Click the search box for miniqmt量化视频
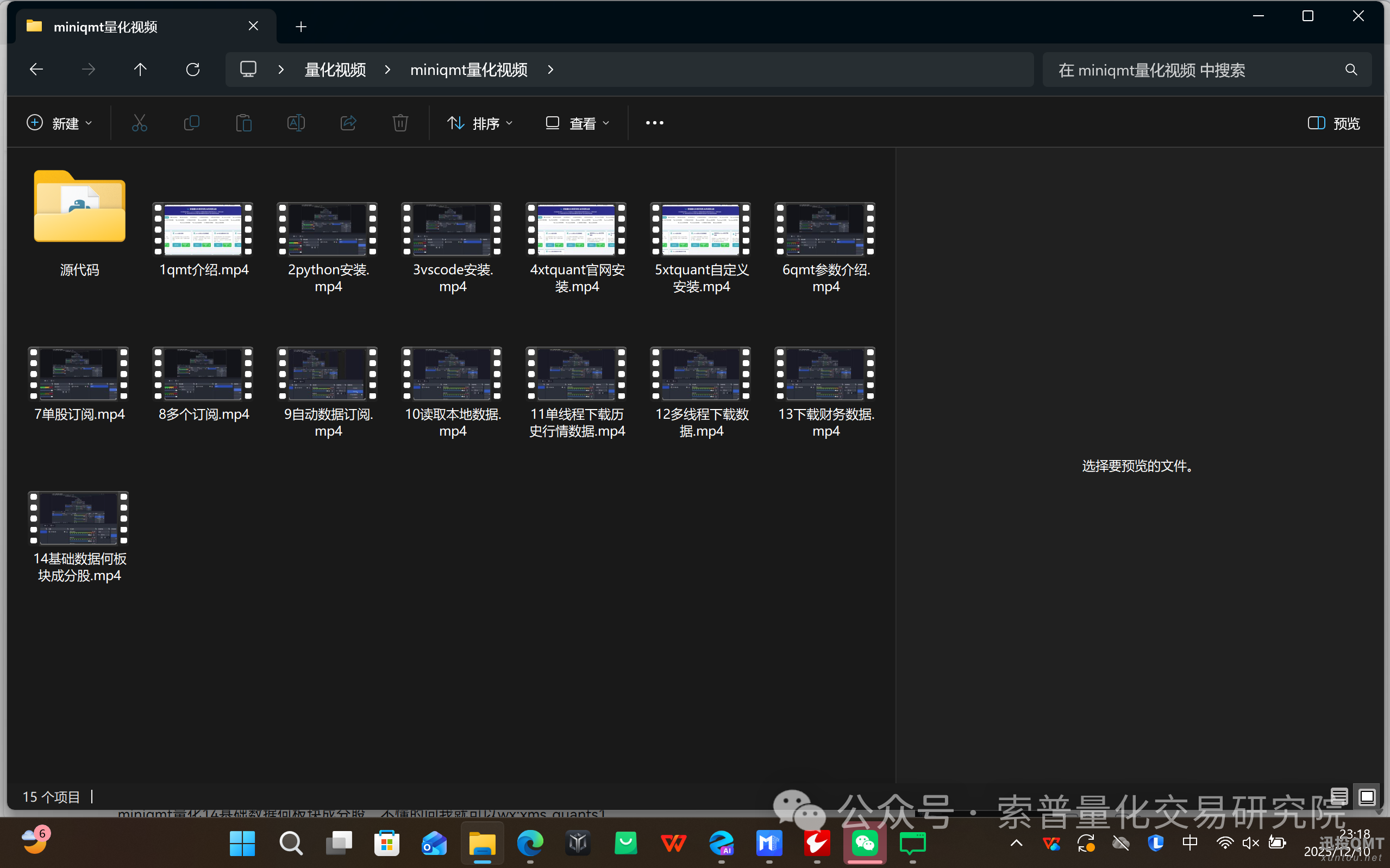Screen dimensions: 1390x868 [1194, 70]
